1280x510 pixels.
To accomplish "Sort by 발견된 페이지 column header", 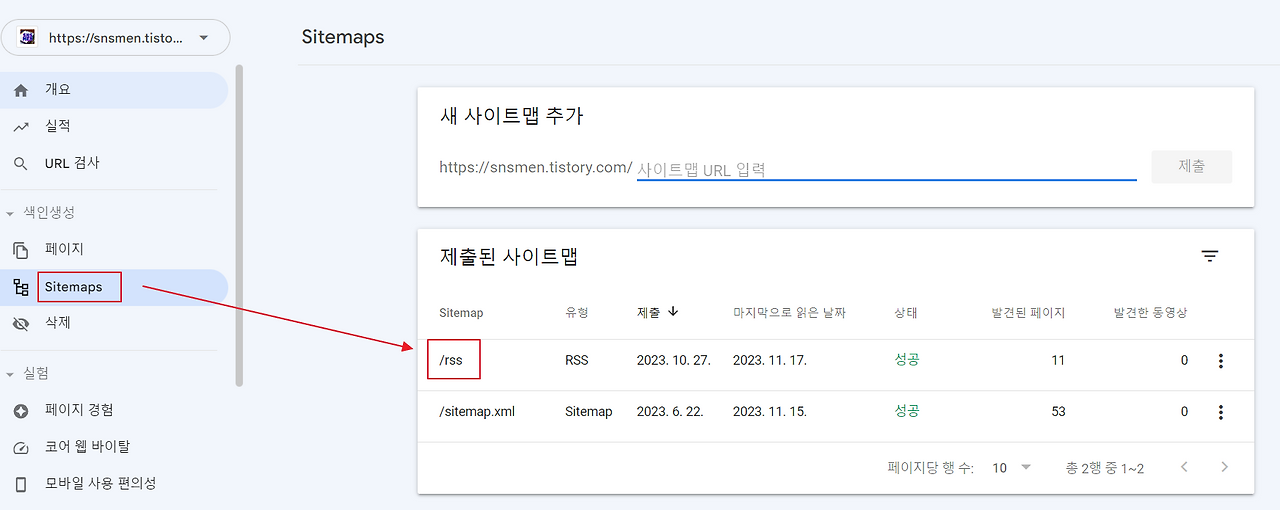I will [x=1028, y=313].
